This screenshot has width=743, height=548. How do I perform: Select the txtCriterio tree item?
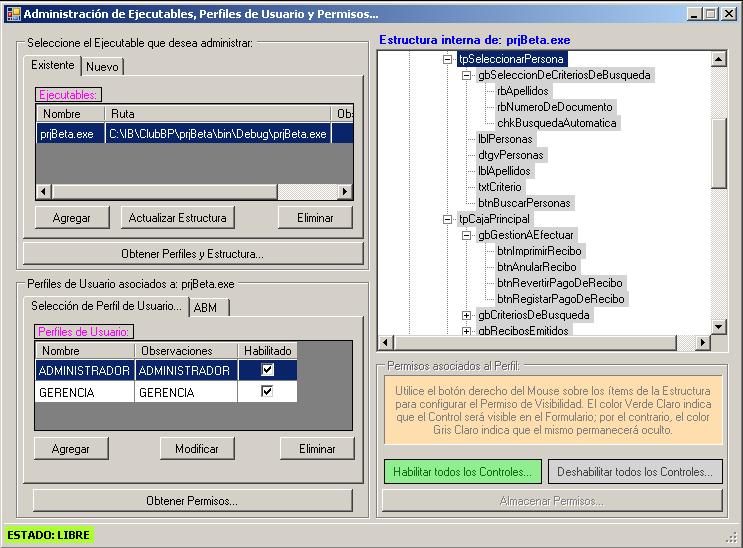click(x=499, y=187)
